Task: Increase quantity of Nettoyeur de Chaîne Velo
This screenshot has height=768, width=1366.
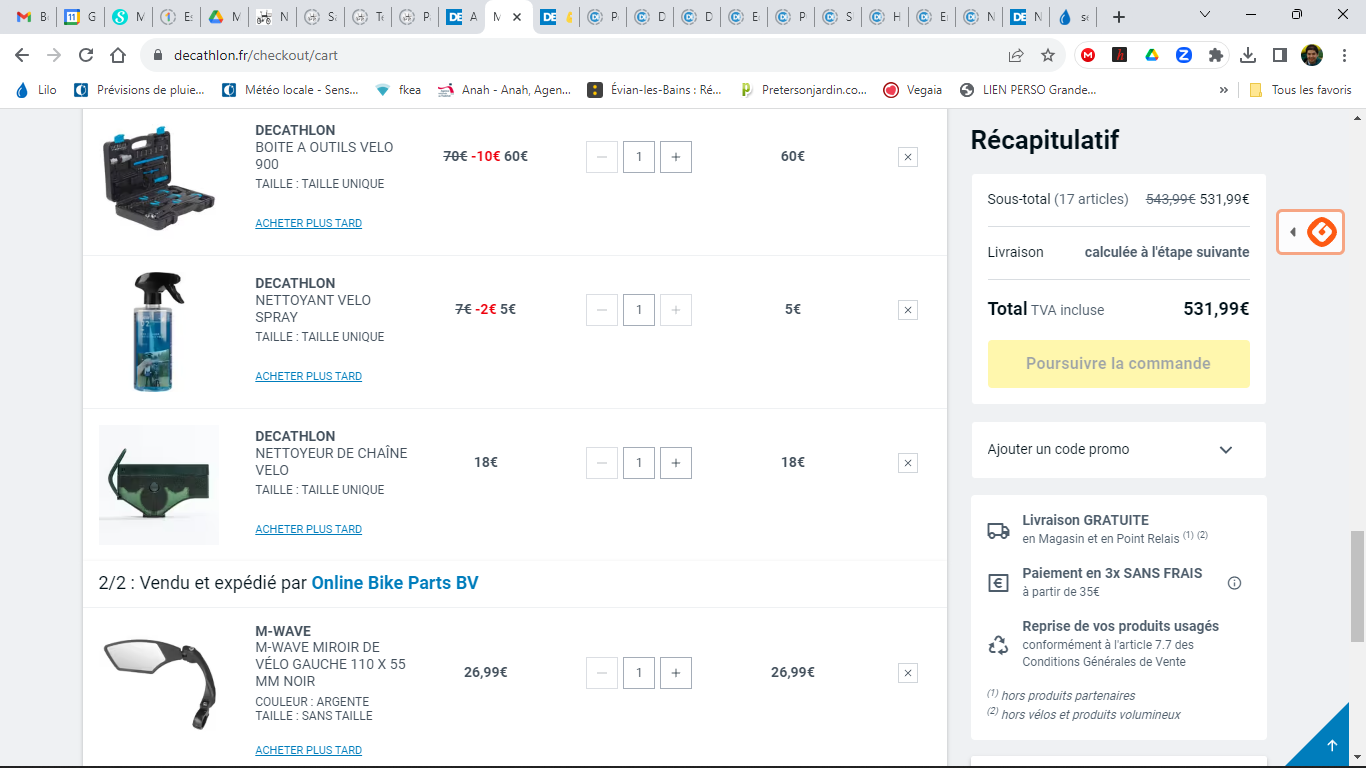Action: tap(676, 463)
